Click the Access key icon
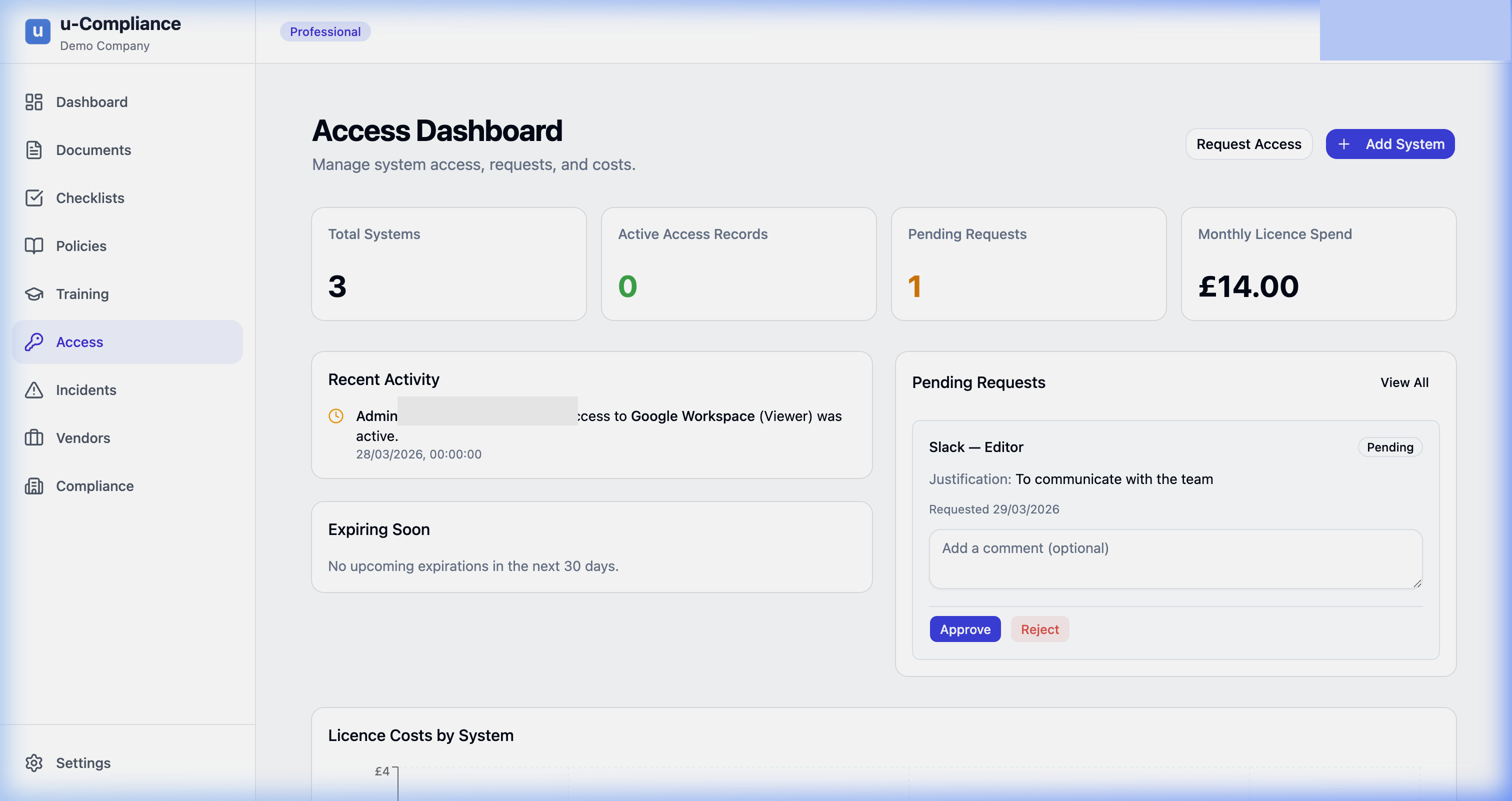 [x=34, y=341]
